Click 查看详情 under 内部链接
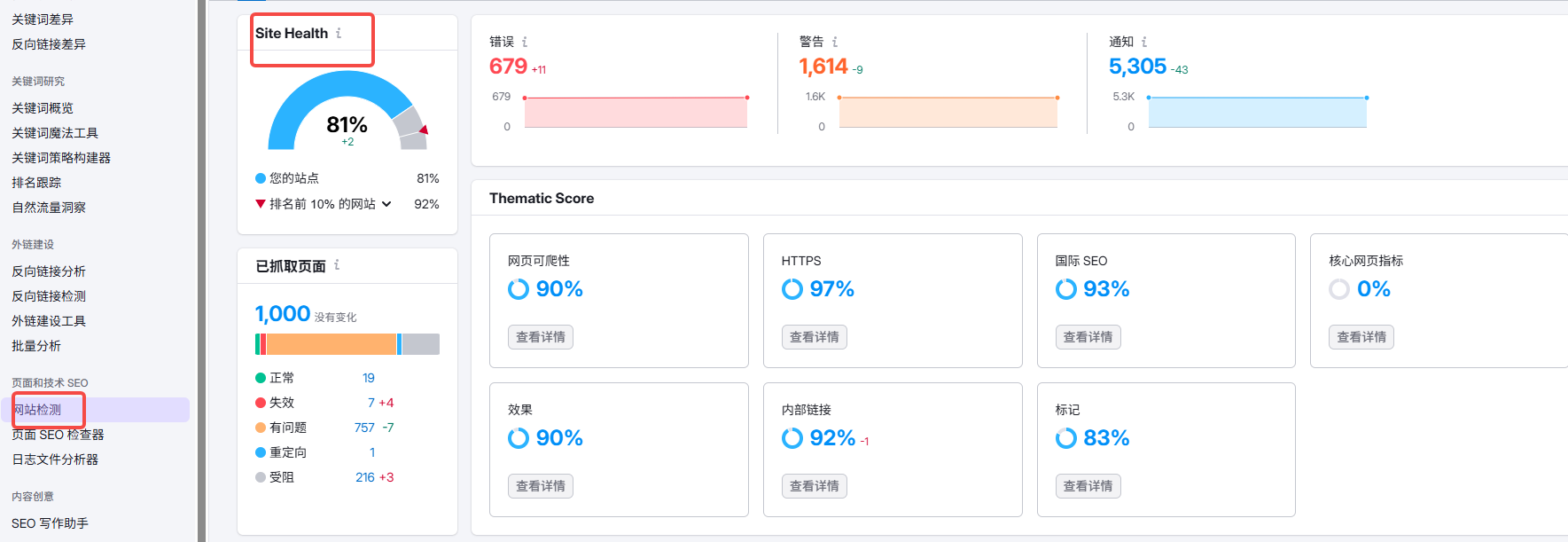The height and width of the screenshot is (542, 1568). (814, 486)
